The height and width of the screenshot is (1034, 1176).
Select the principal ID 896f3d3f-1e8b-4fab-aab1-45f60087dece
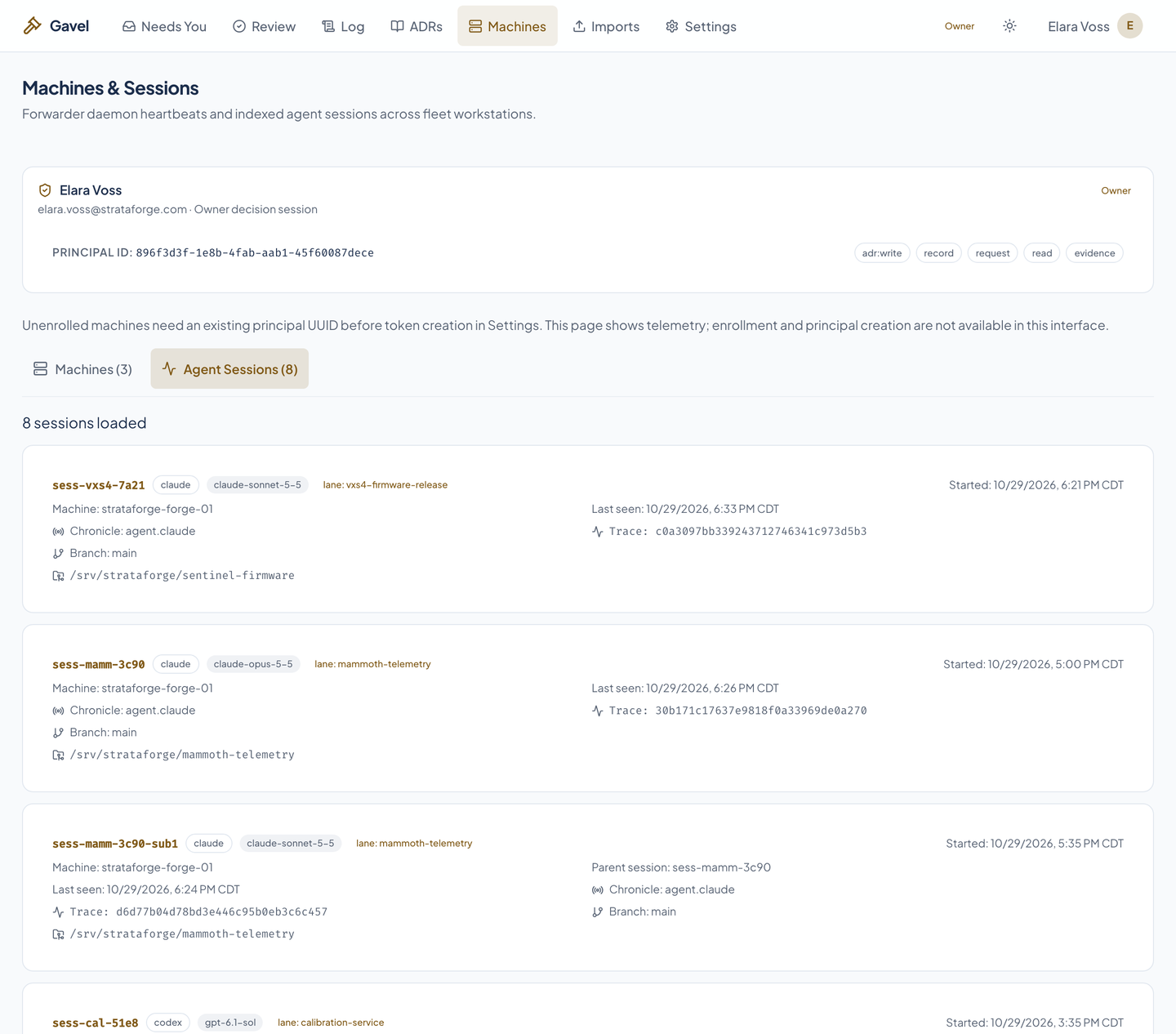[x=255, y=253]
